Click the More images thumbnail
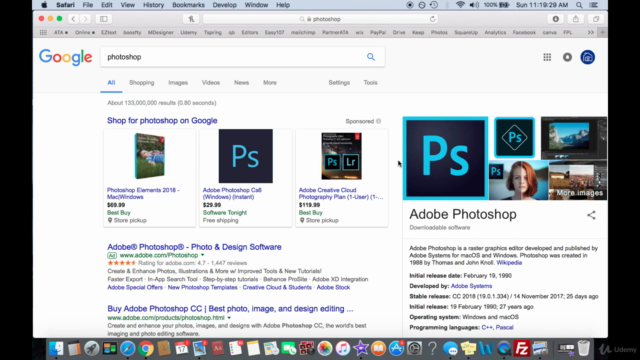The image size is (640, 360). tap(578, 180)
